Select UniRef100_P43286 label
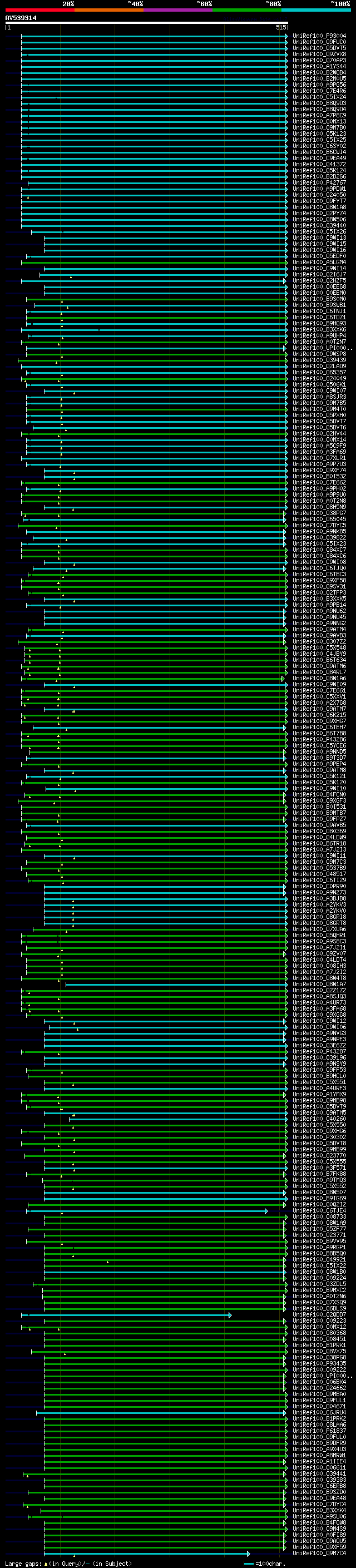Image resolution: width=356 pixels, height=1568 pixels. 319,740
